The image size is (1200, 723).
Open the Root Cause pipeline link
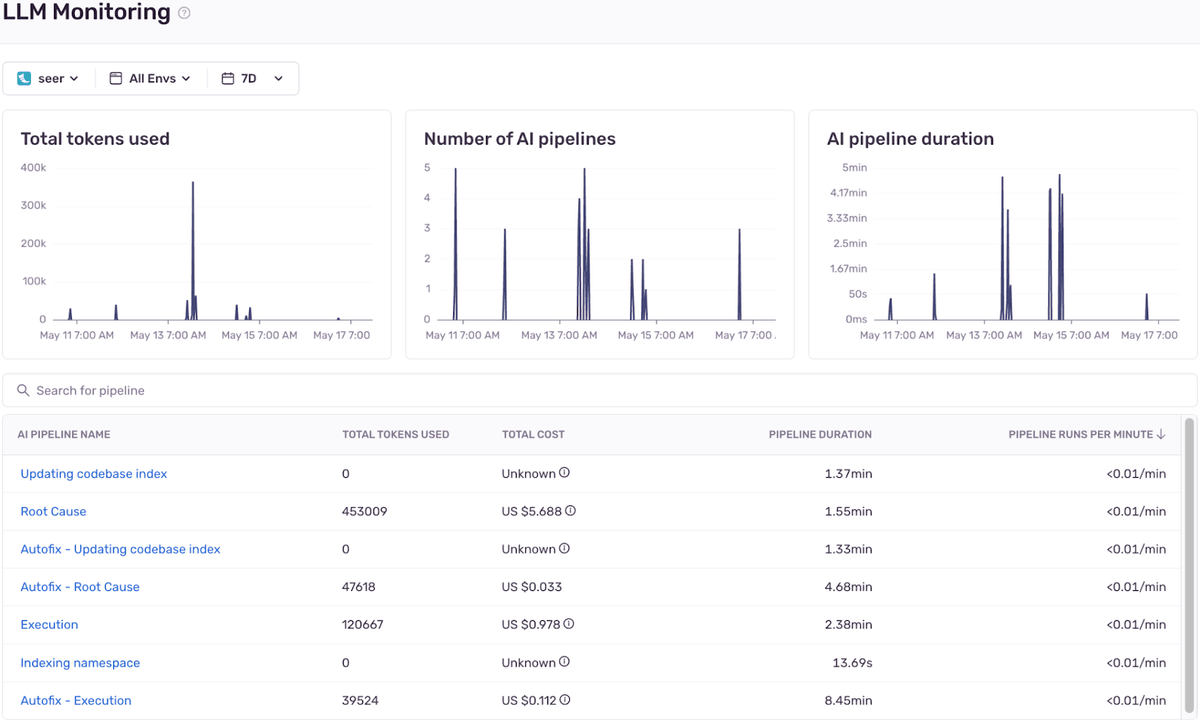point(53,511)
